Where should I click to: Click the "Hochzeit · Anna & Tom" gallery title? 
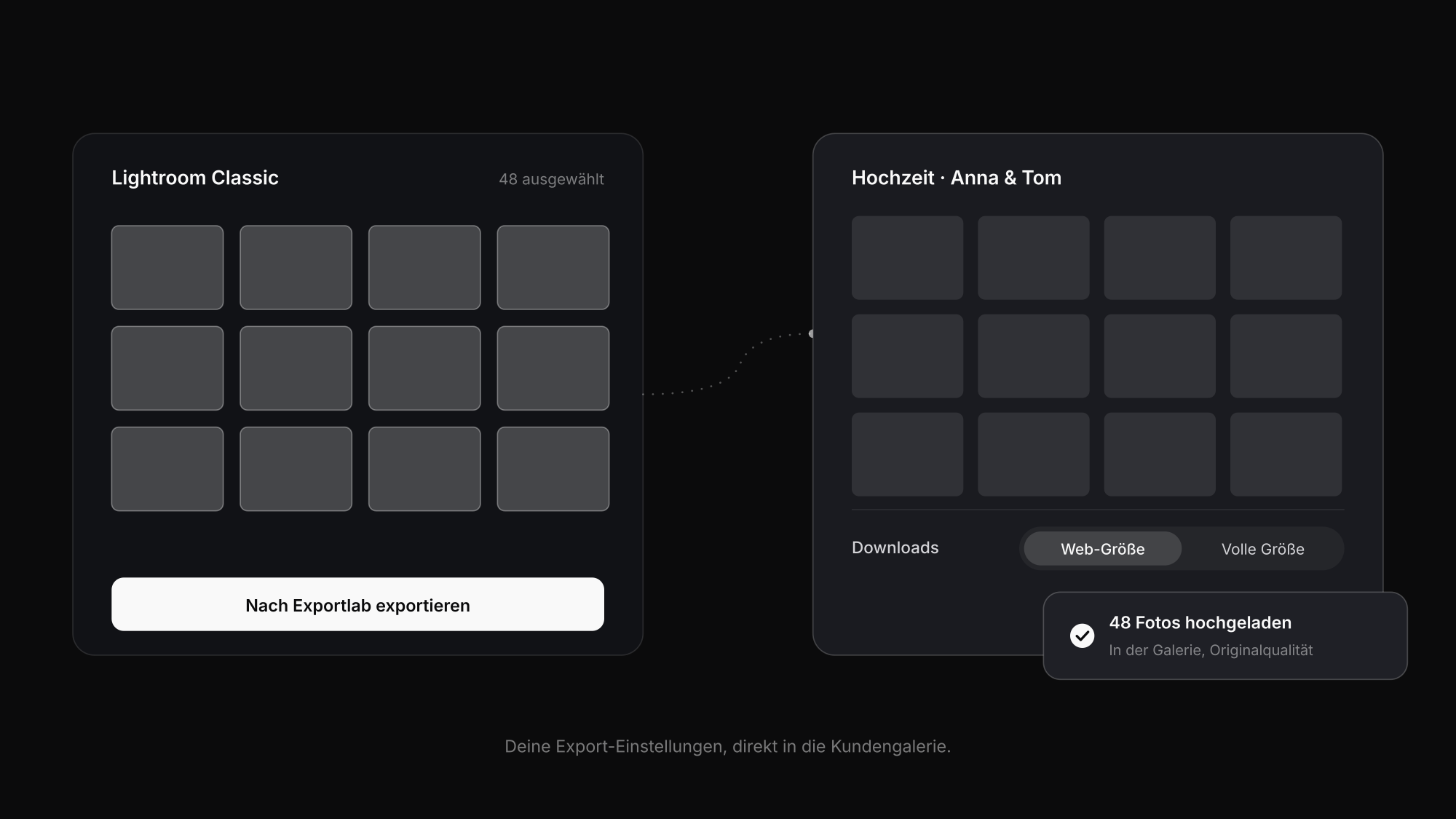[957, 178]
